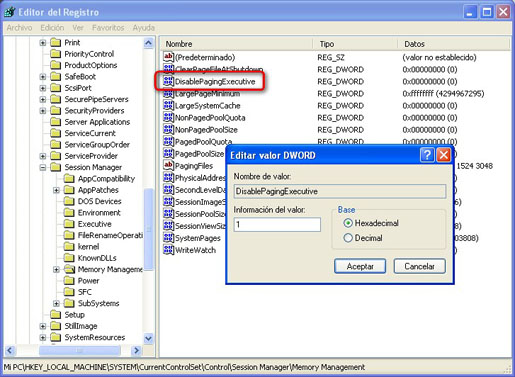The width and height of the screenshot is (515, 377).
Task: Click the LargeSystemCache DWORD icon
Action: coord(169,106)
